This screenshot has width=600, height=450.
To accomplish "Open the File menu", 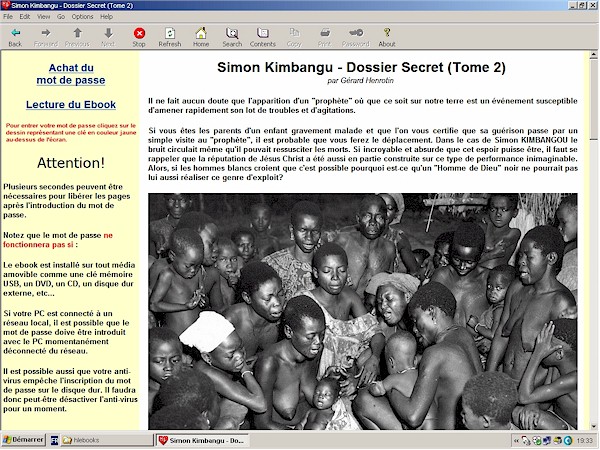I will 10,16.
